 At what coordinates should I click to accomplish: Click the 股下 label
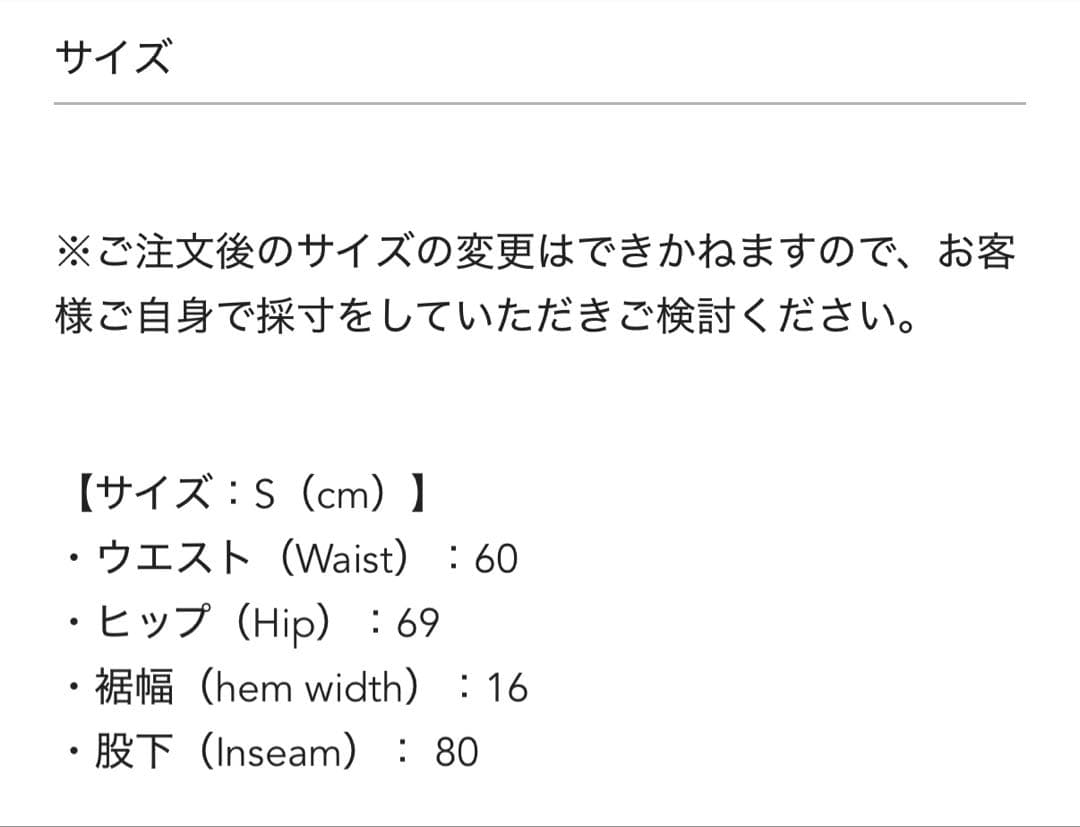(x=134, y=752)
